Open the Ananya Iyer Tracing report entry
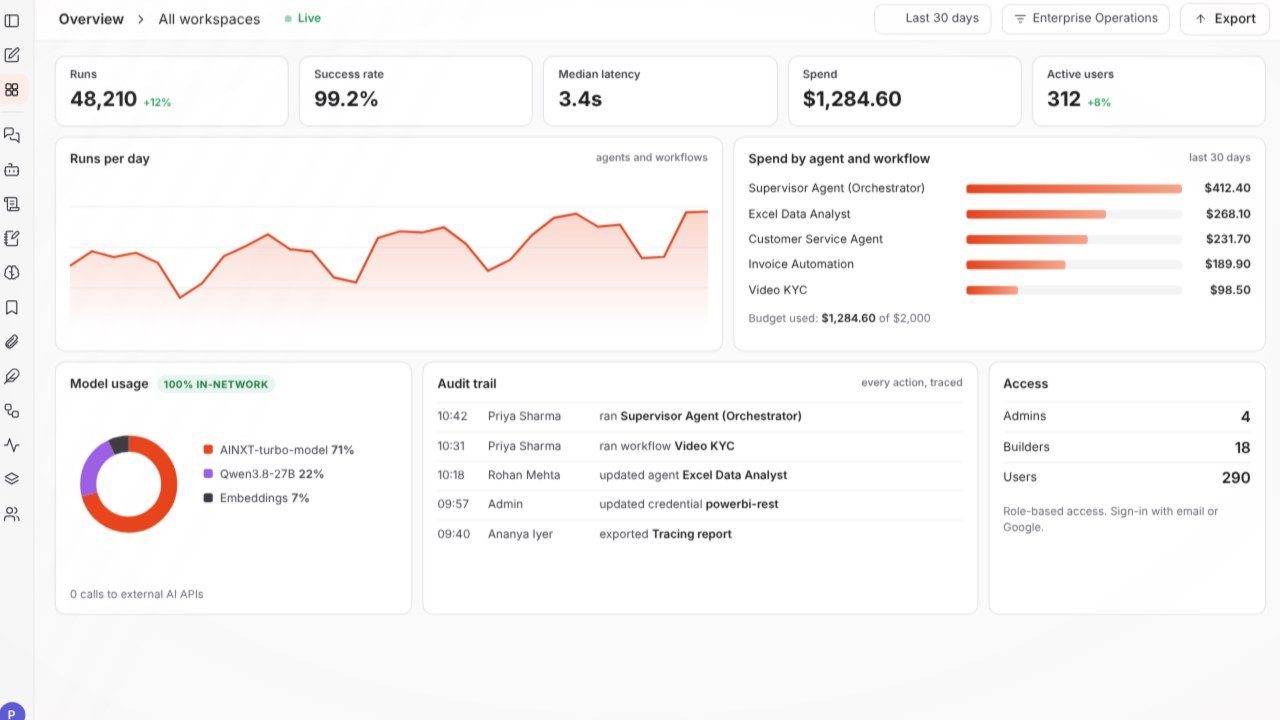Image resolution: width=1280 pixels, height=720 pixels. click(x=700, y=534)
